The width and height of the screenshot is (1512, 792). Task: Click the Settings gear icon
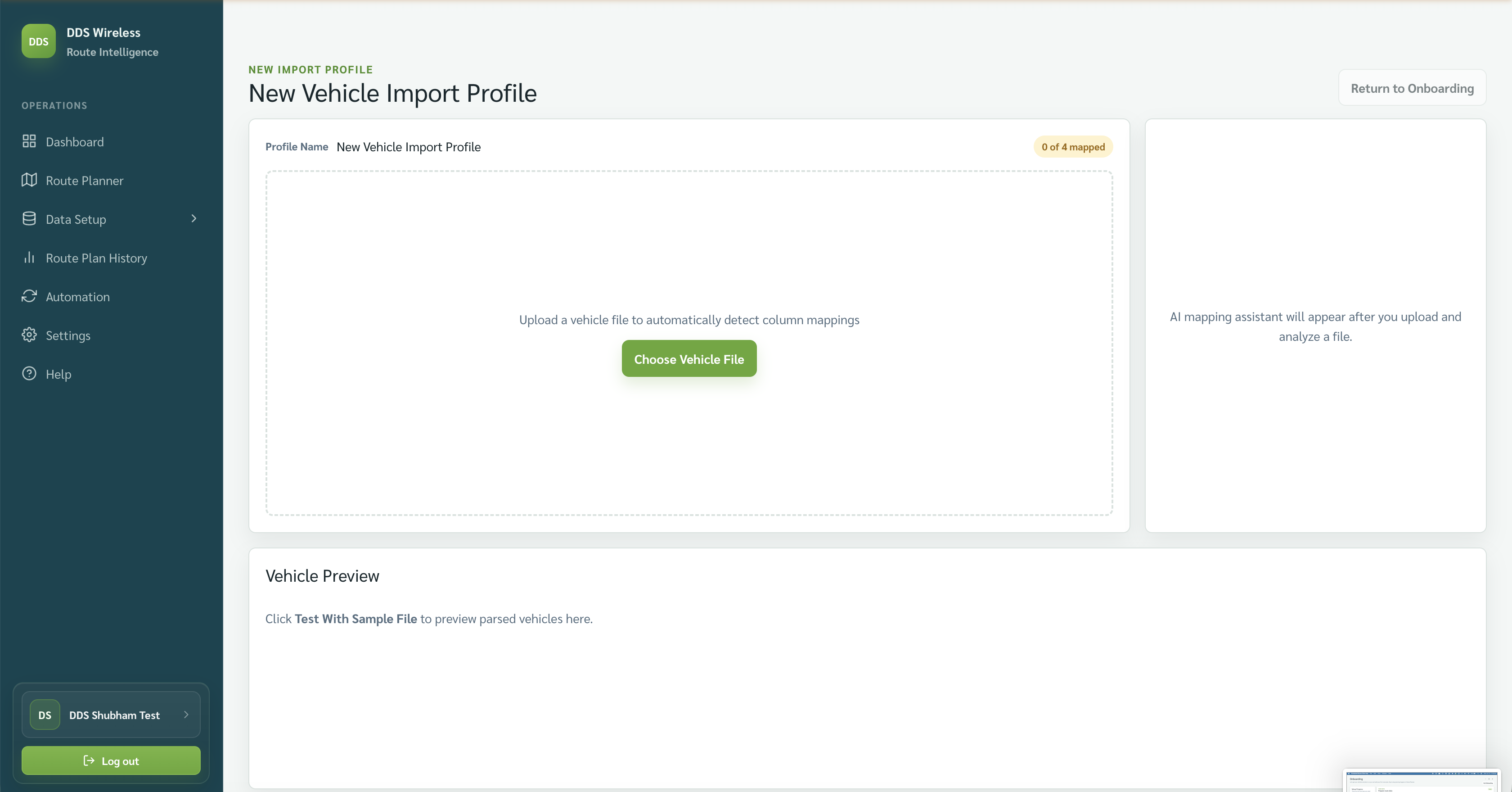pos(29,335)
